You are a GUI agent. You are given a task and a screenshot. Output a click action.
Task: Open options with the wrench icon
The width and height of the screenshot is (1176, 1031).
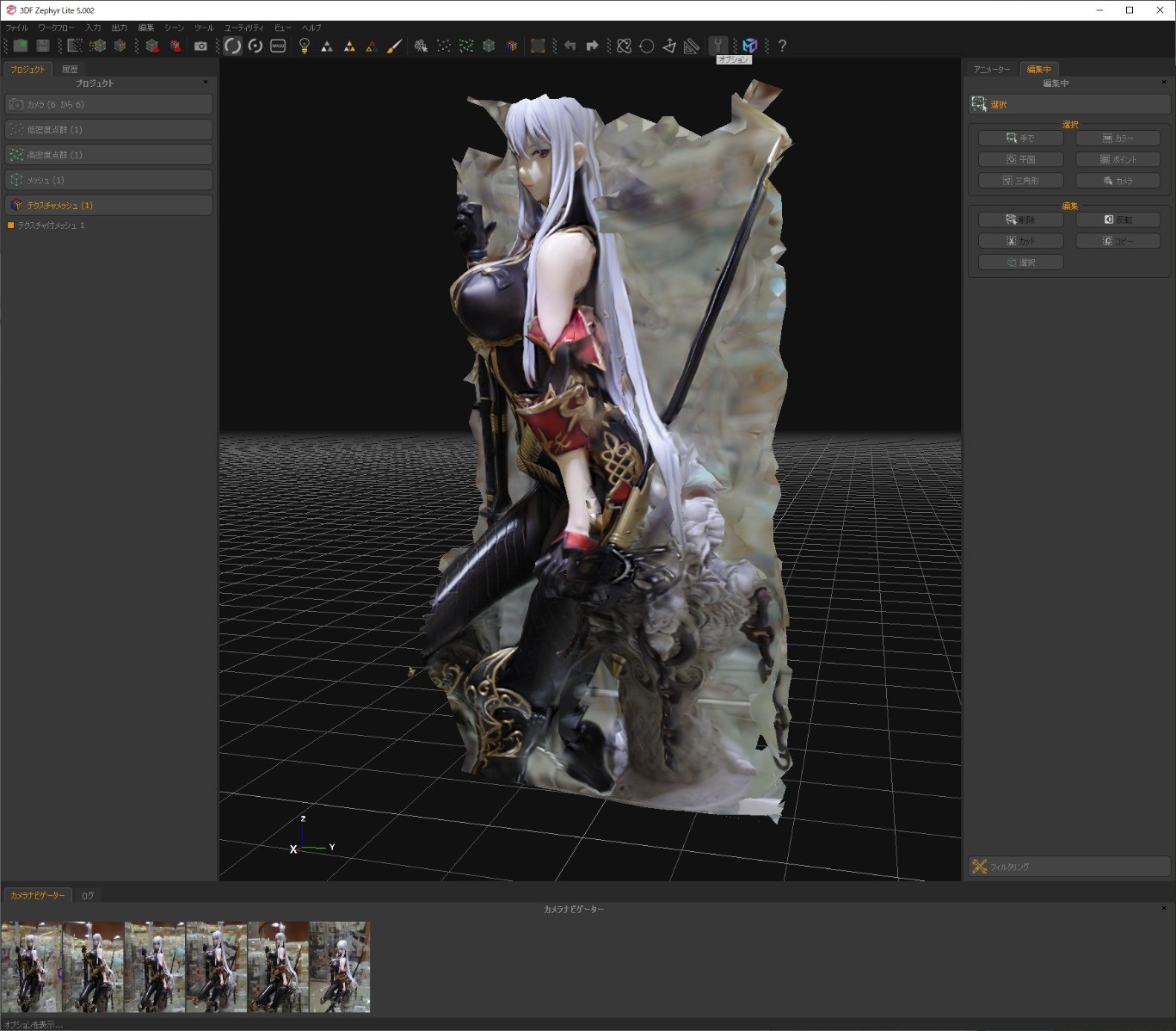[x=718, y=46]
